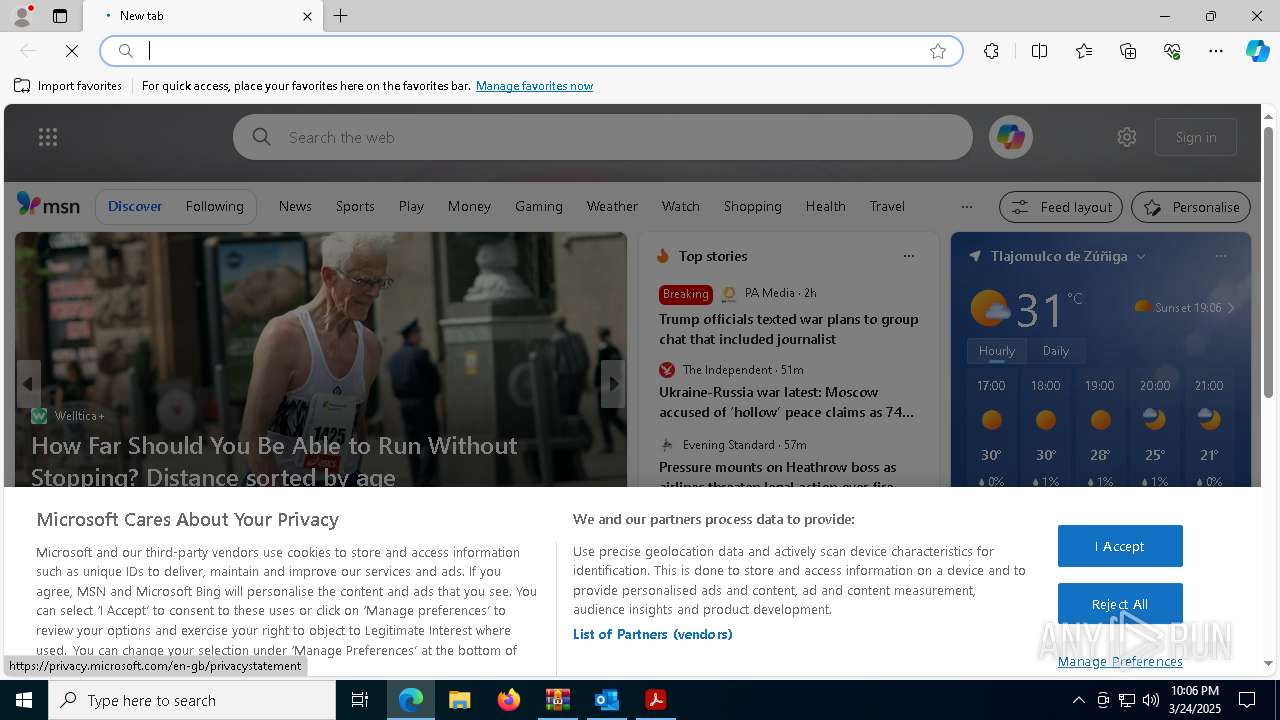Click the Search the web field
This screenshot has width=1280, height=720.
[602, 137]
